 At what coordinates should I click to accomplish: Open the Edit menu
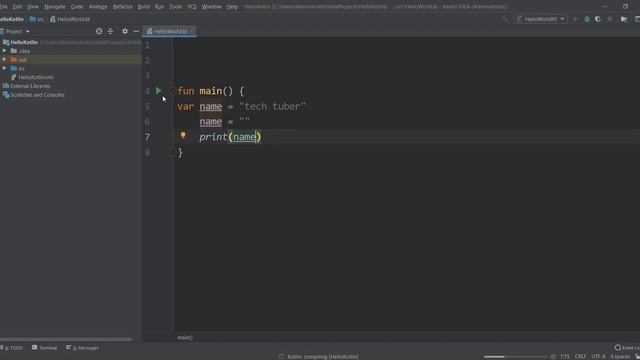pyautogui.click(x=17, y=7)
